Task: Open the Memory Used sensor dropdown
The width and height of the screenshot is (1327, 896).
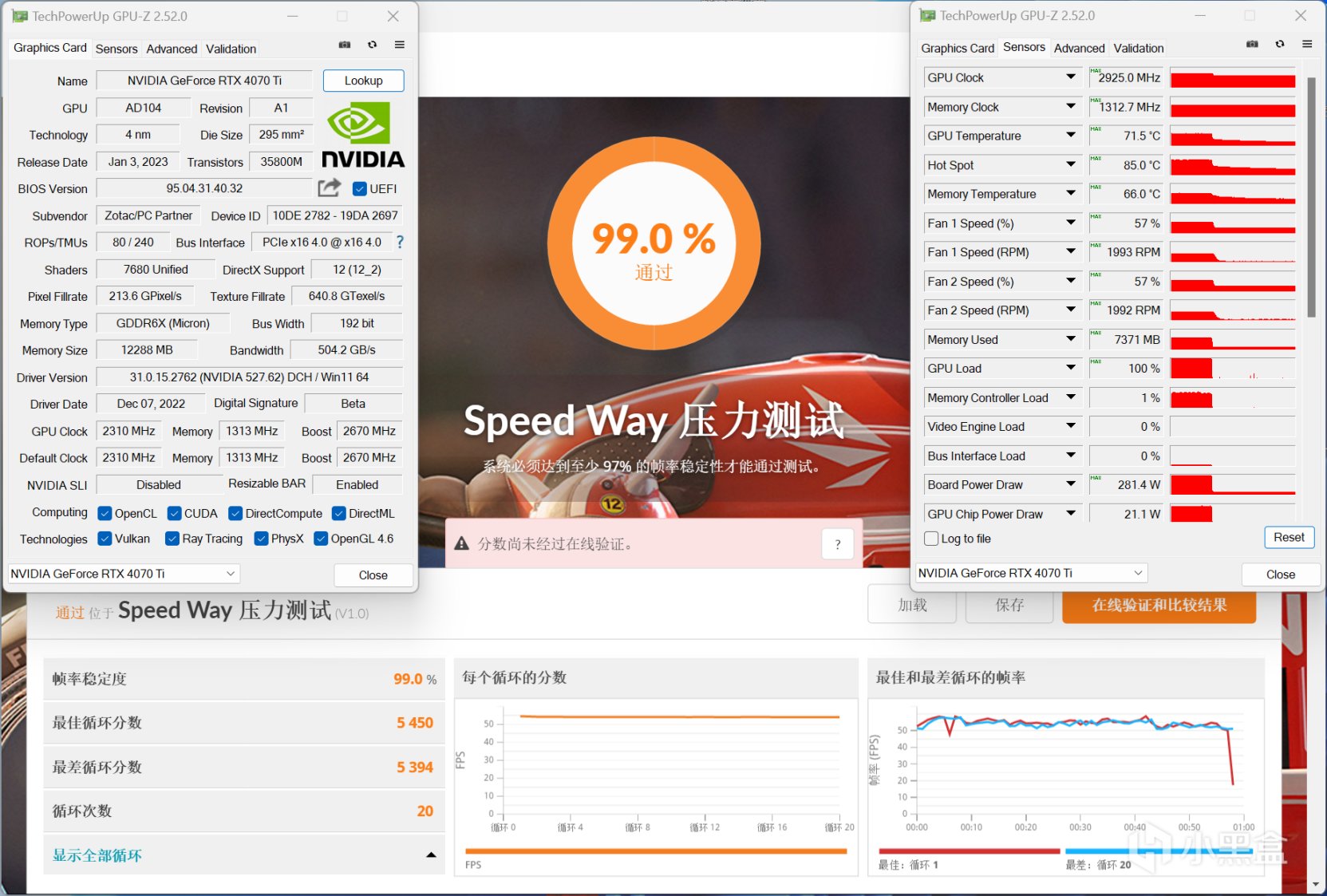Action: click(1071, 339)
